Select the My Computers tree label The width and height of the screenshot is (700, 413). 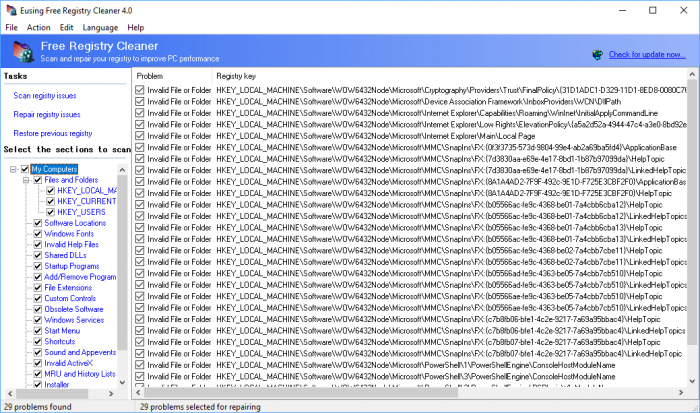tap(54, 169)
